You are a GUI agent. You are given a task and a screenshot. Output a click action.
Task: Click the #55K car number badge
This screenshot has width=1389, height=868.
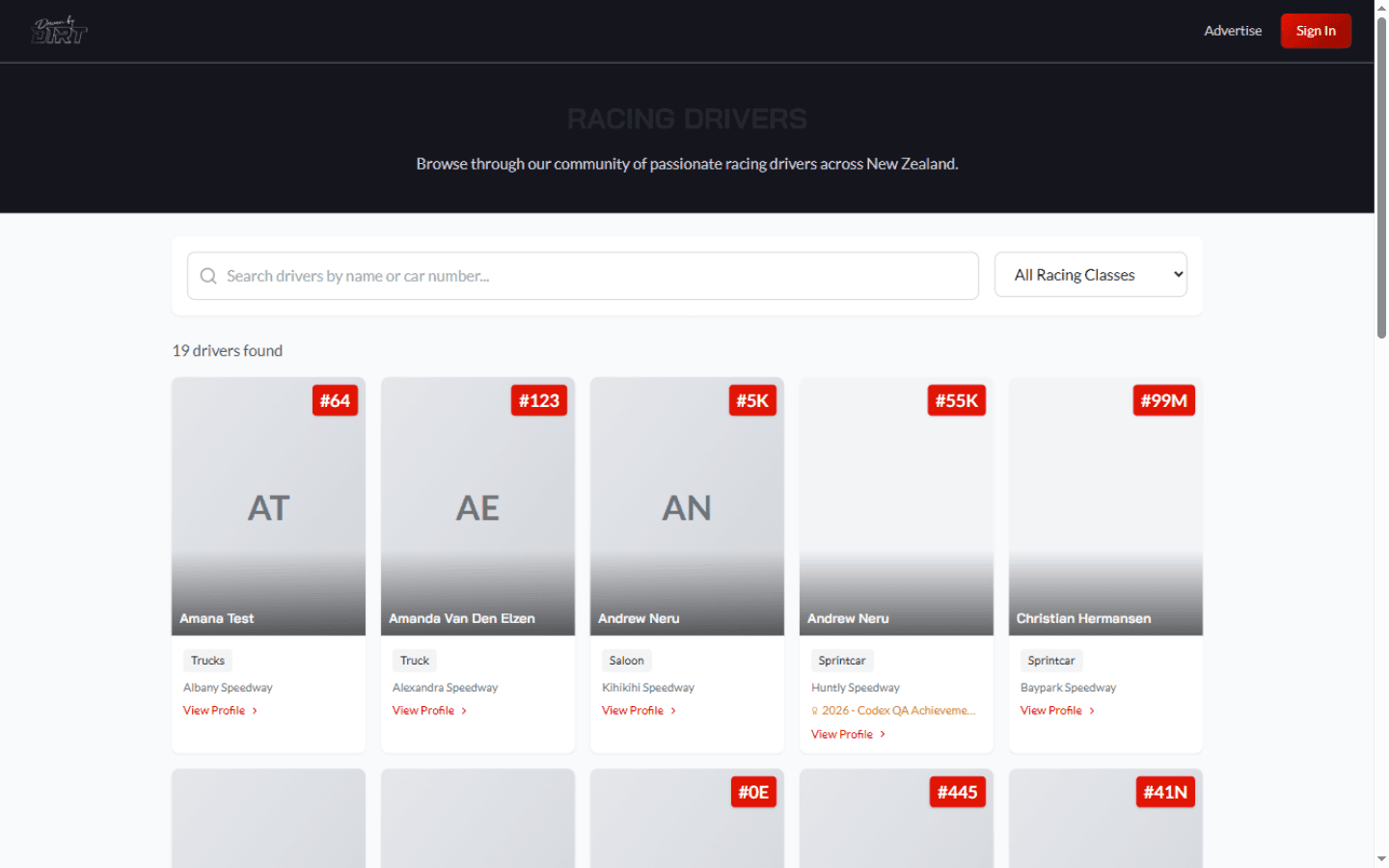click(x=957, y=400)
